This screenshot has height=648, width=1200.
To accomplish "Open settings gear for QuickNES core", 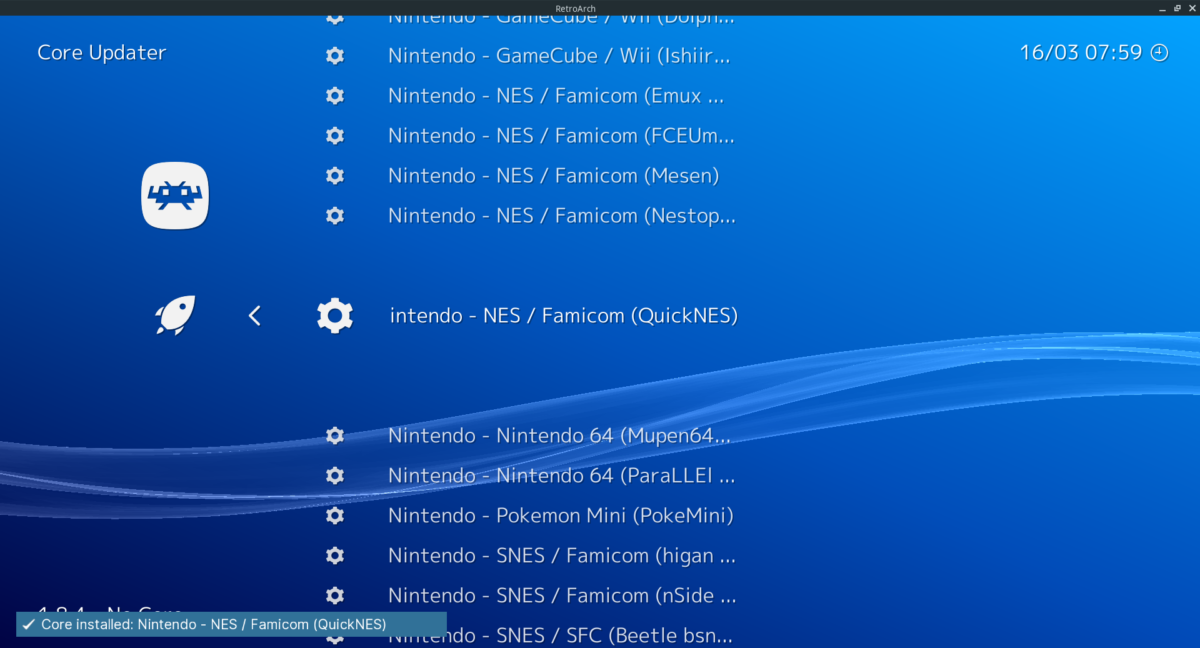I will 334,315.
